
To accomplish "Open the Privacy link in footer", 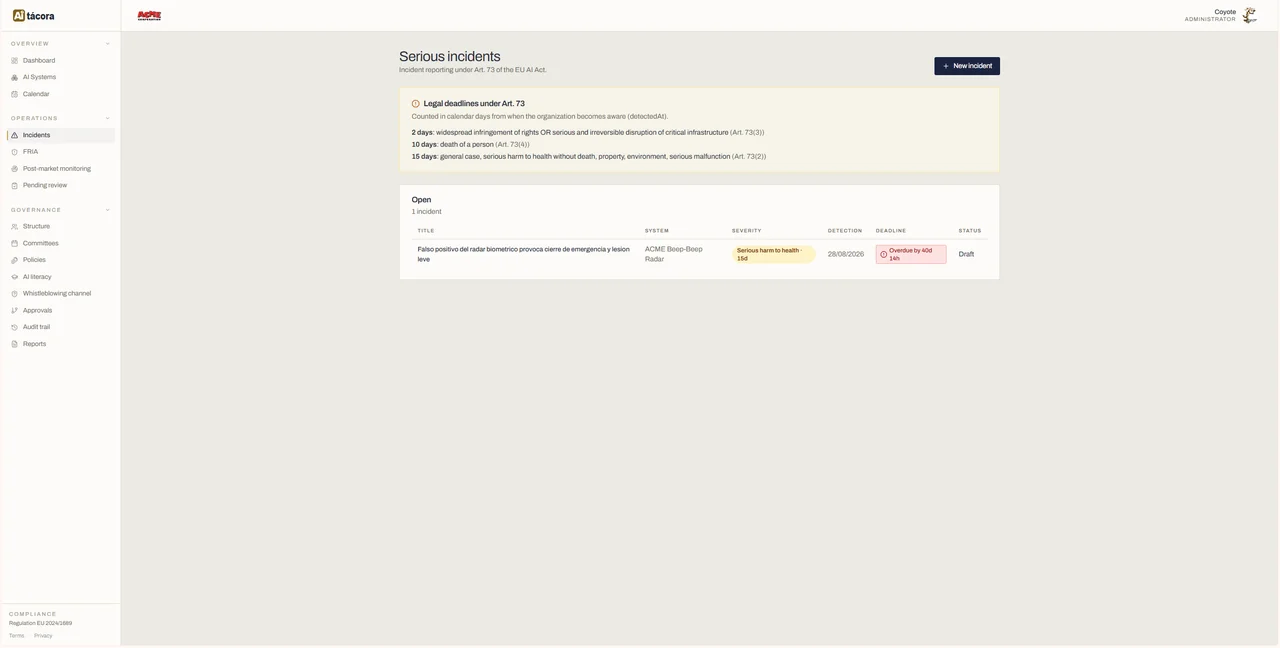I will [x=43, y=636].
